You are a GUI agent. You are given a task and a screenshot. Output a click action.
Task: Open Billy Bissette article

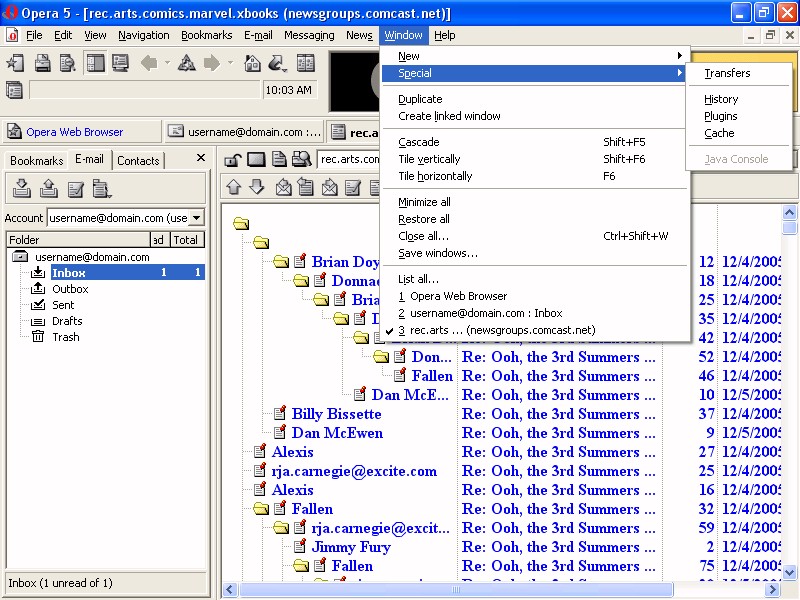pyautogui.click(x=336, y=414)
